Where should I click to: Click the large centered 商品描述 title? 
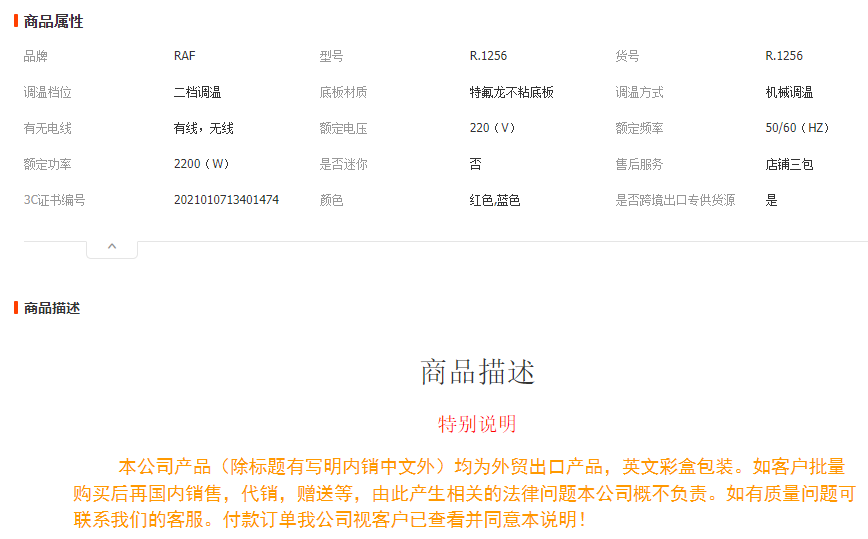click(x=477, y=372)
